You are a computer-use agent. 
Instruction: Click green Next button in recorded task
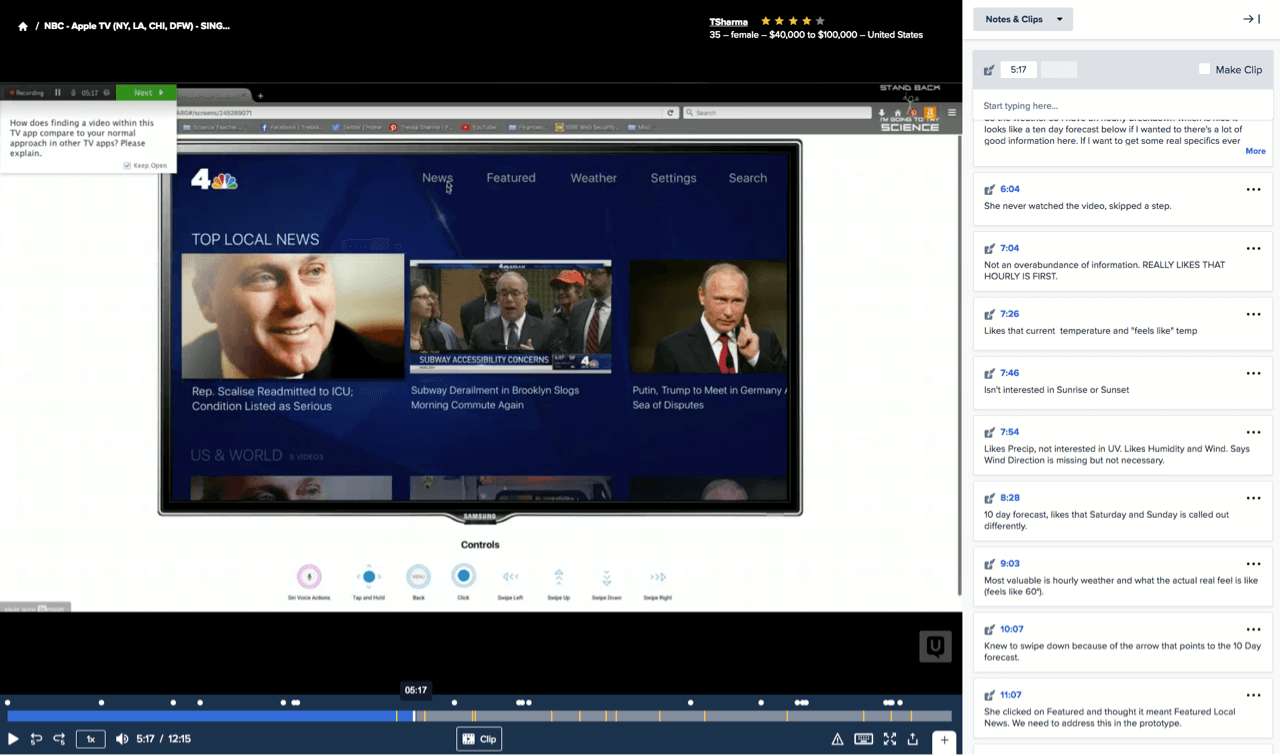(146, 92)
